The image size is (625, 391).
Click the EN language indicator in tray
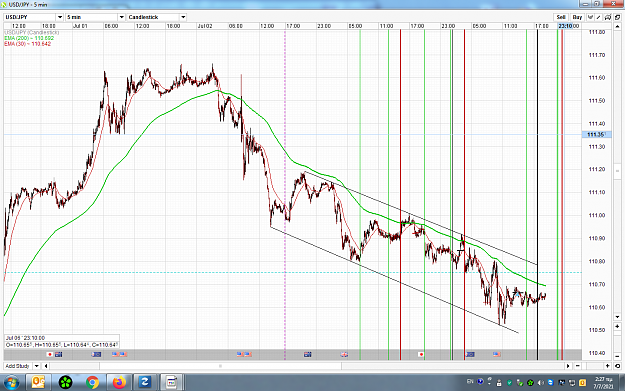[470, 382]
